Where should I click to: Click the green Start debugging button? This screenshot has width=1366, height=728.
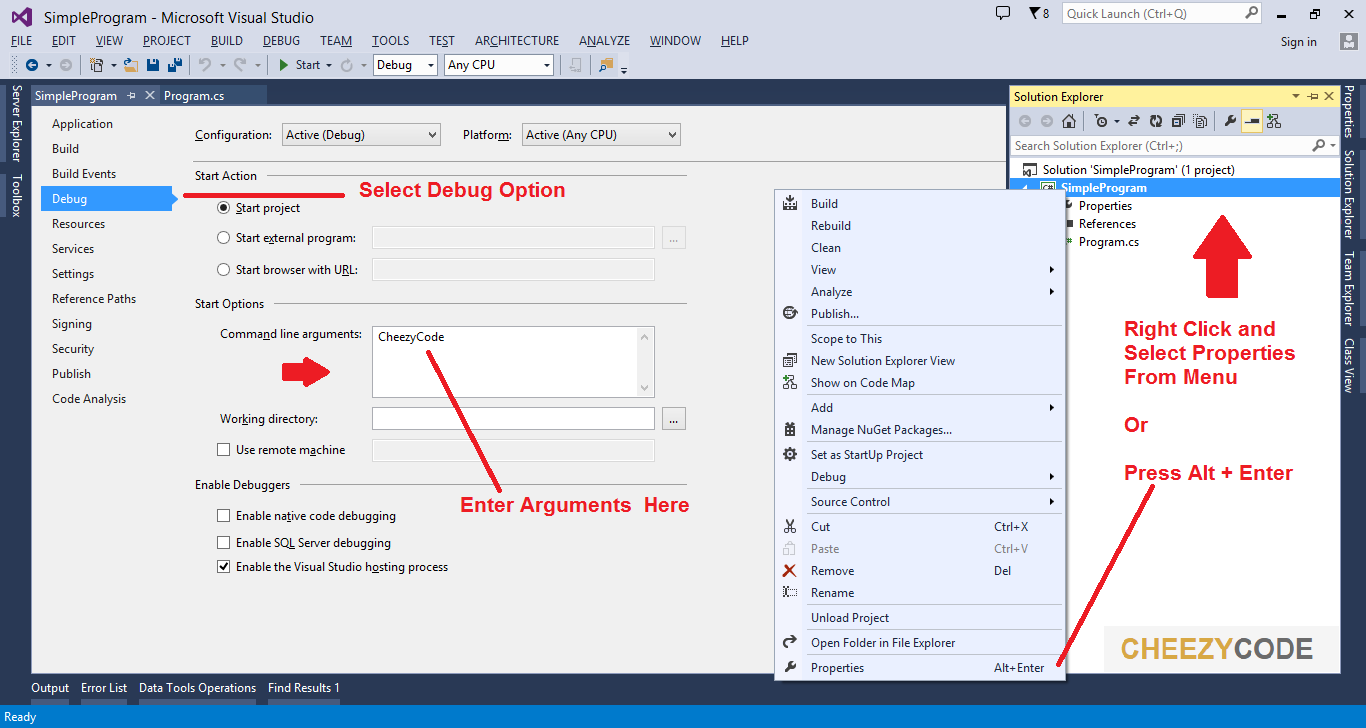[299, 65]
